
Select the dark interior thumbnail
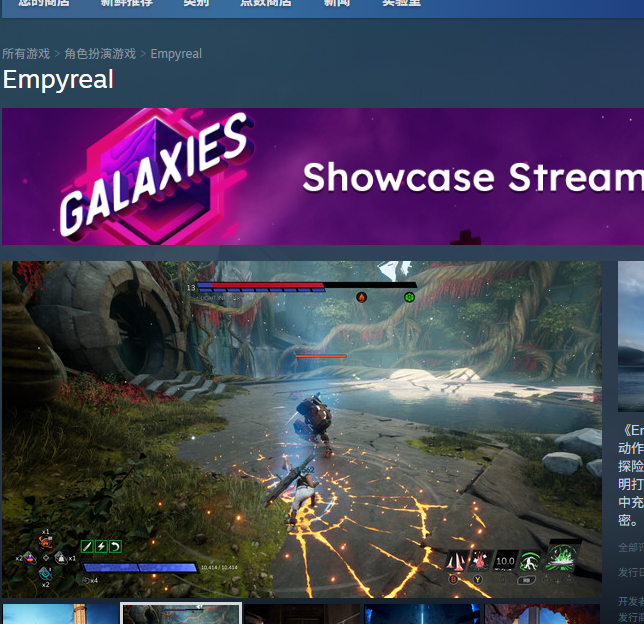302,614
